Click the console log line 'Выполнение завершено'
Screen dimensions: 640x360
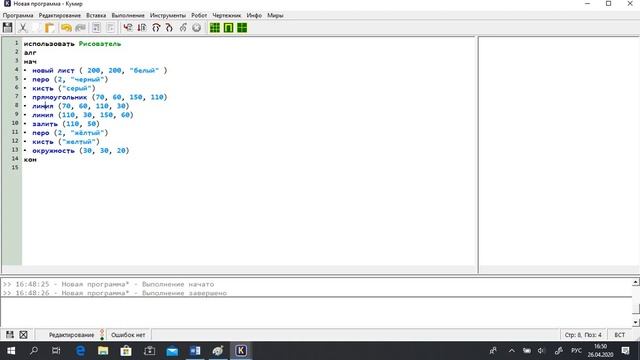point(115,293)
